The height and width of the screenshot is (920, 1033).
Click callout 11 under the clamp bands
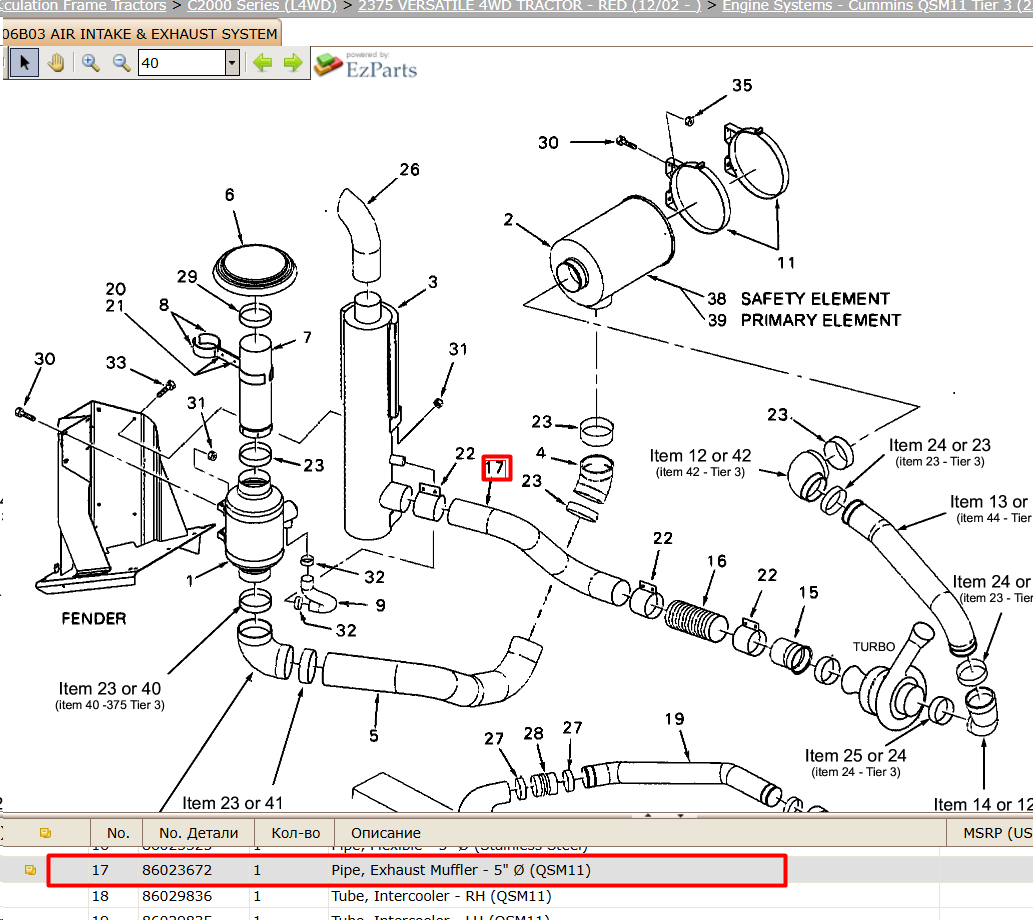click(x=785, y=263)
